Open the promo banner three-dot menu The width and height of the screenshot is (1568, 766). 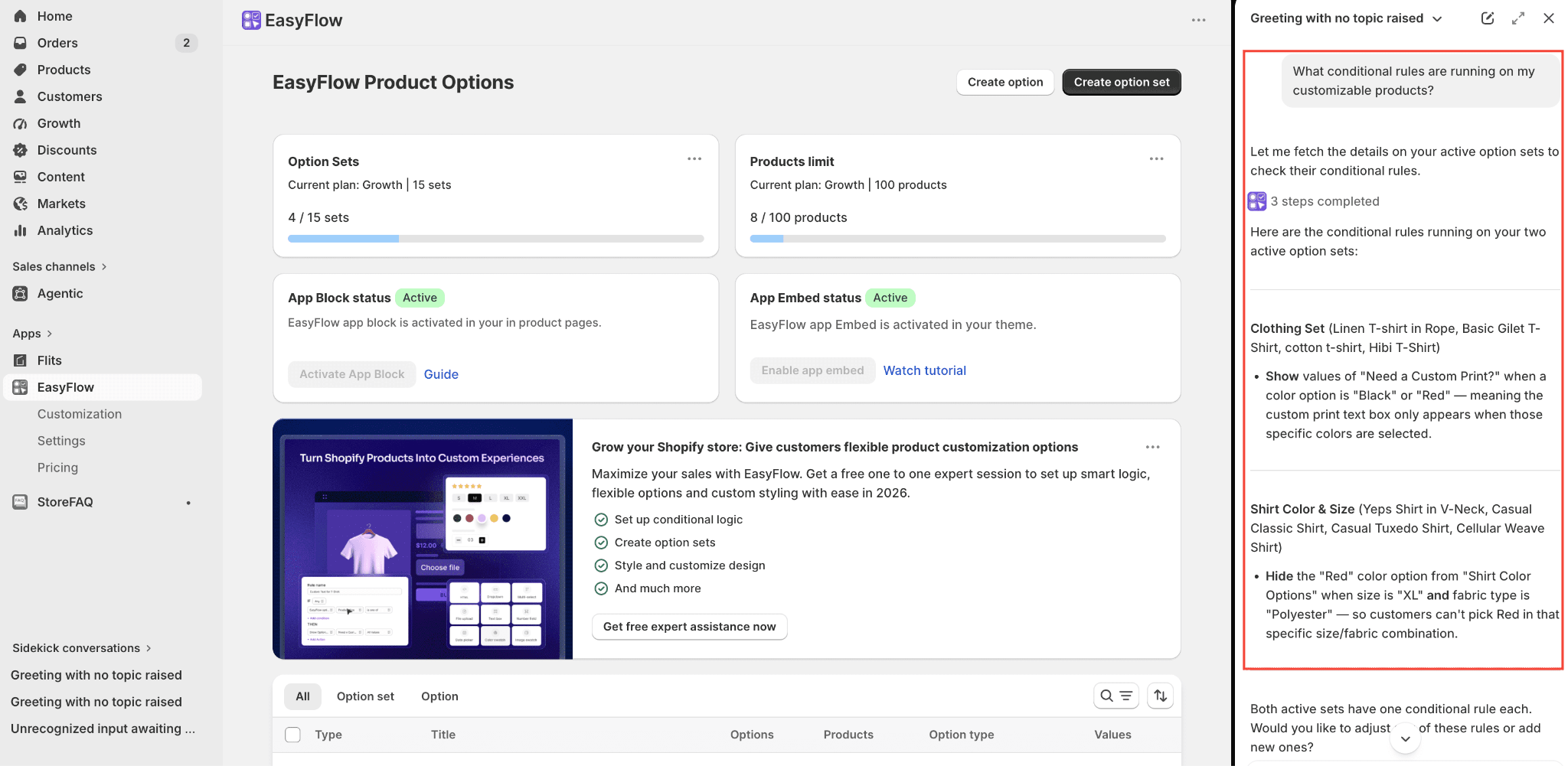tap(1152, 447)
